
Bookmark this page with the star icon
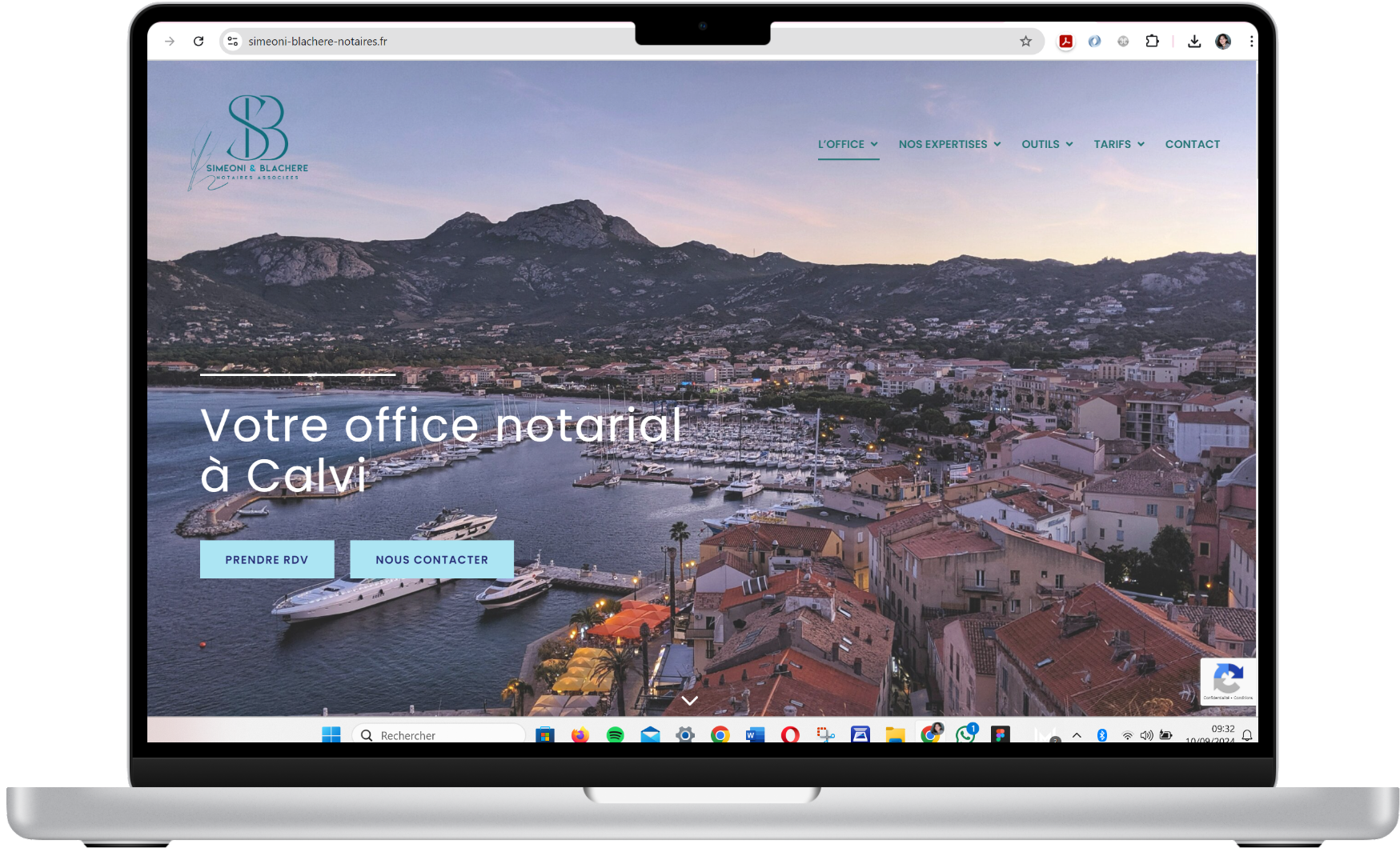tap(1025, 42)
